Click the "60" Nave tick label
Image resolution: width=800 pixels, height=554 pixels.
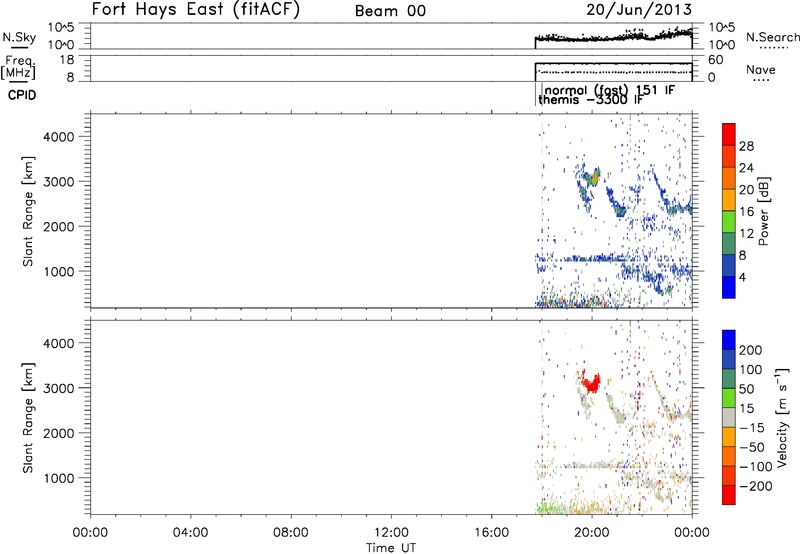pyautogui.click(x=715, y=60)
